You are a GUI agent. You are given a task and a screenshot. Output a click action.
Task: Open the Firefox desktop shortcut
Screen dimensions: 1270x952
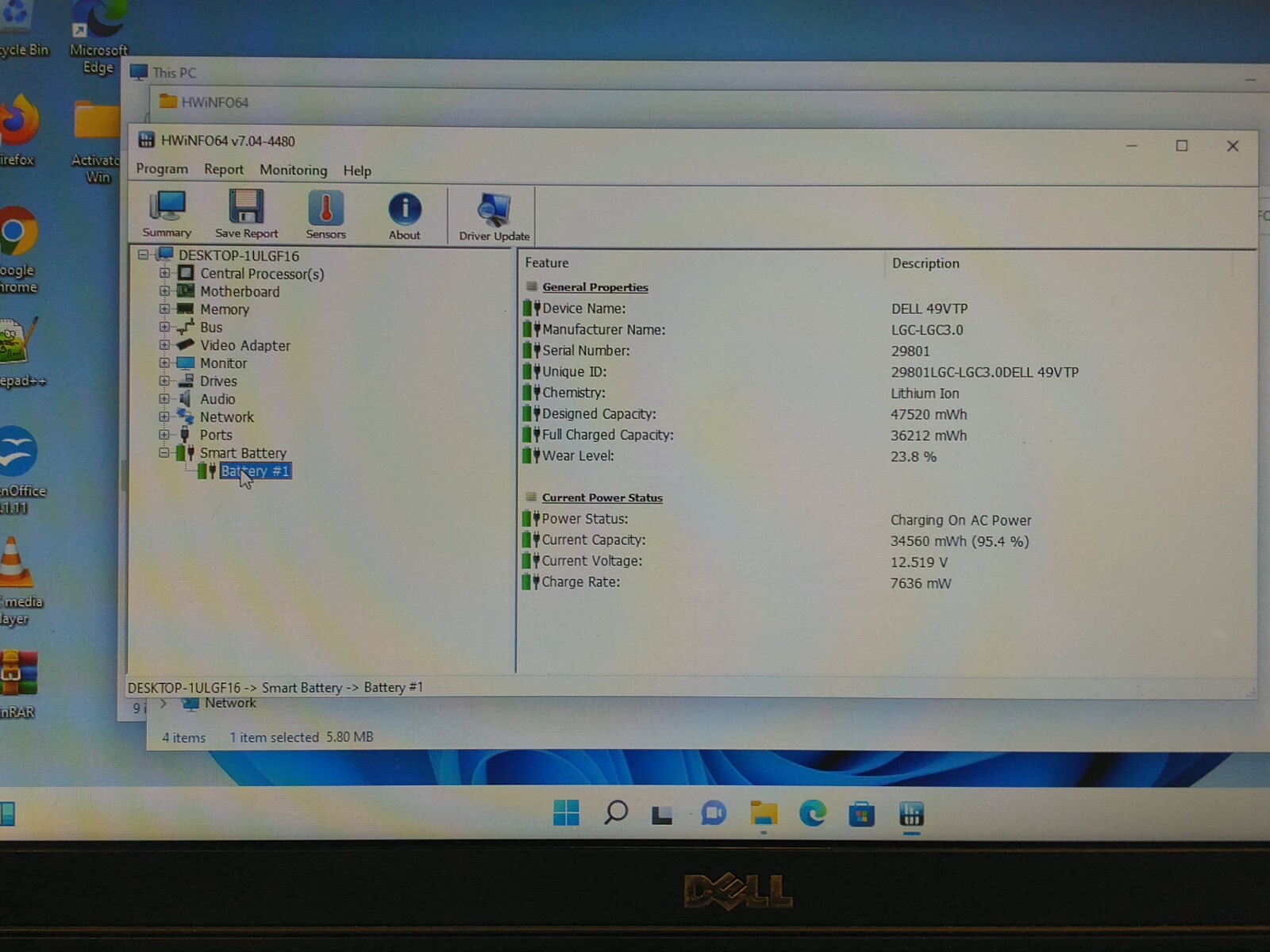(17, 131)
